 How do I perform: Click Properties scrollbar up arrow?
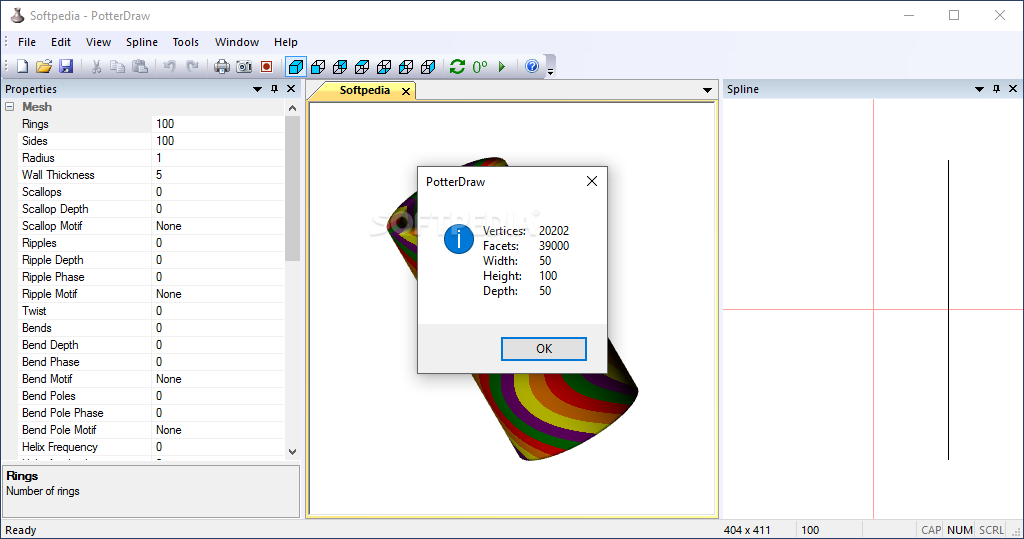point(293,108)
